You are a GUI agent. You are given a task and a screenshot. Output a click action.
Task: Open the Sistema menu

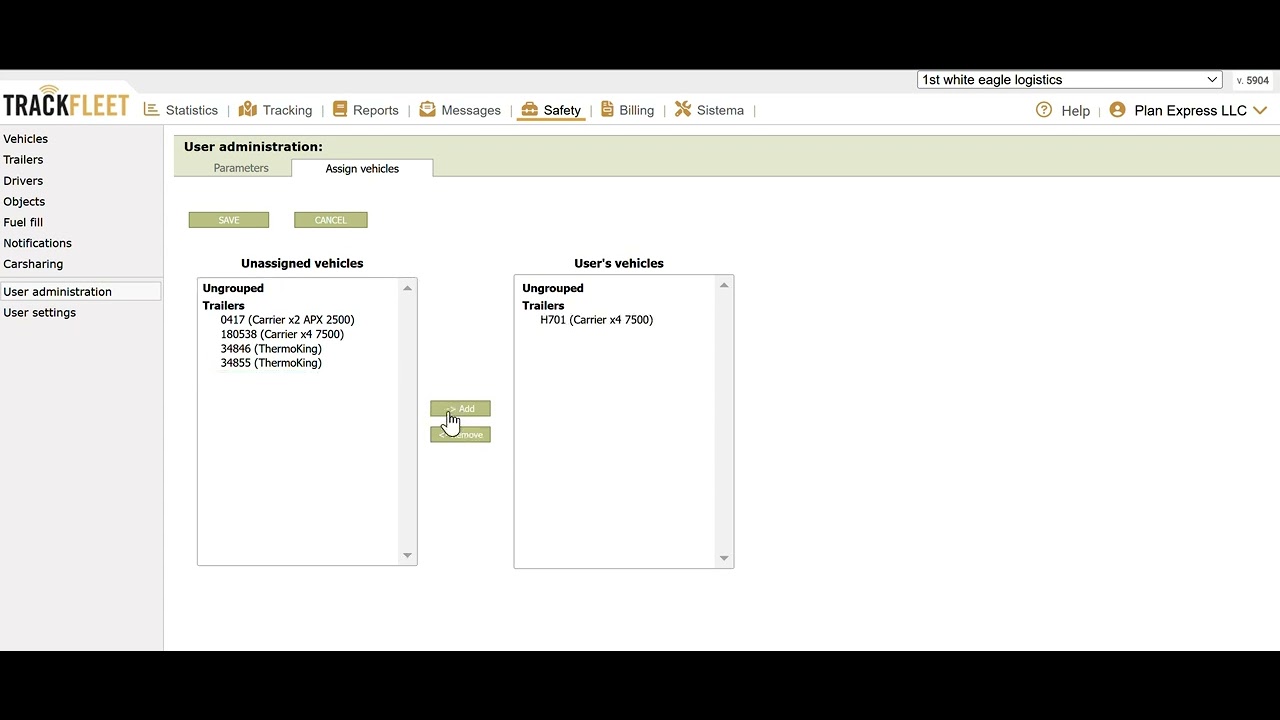pyautogui.click(x=720, y=110)
